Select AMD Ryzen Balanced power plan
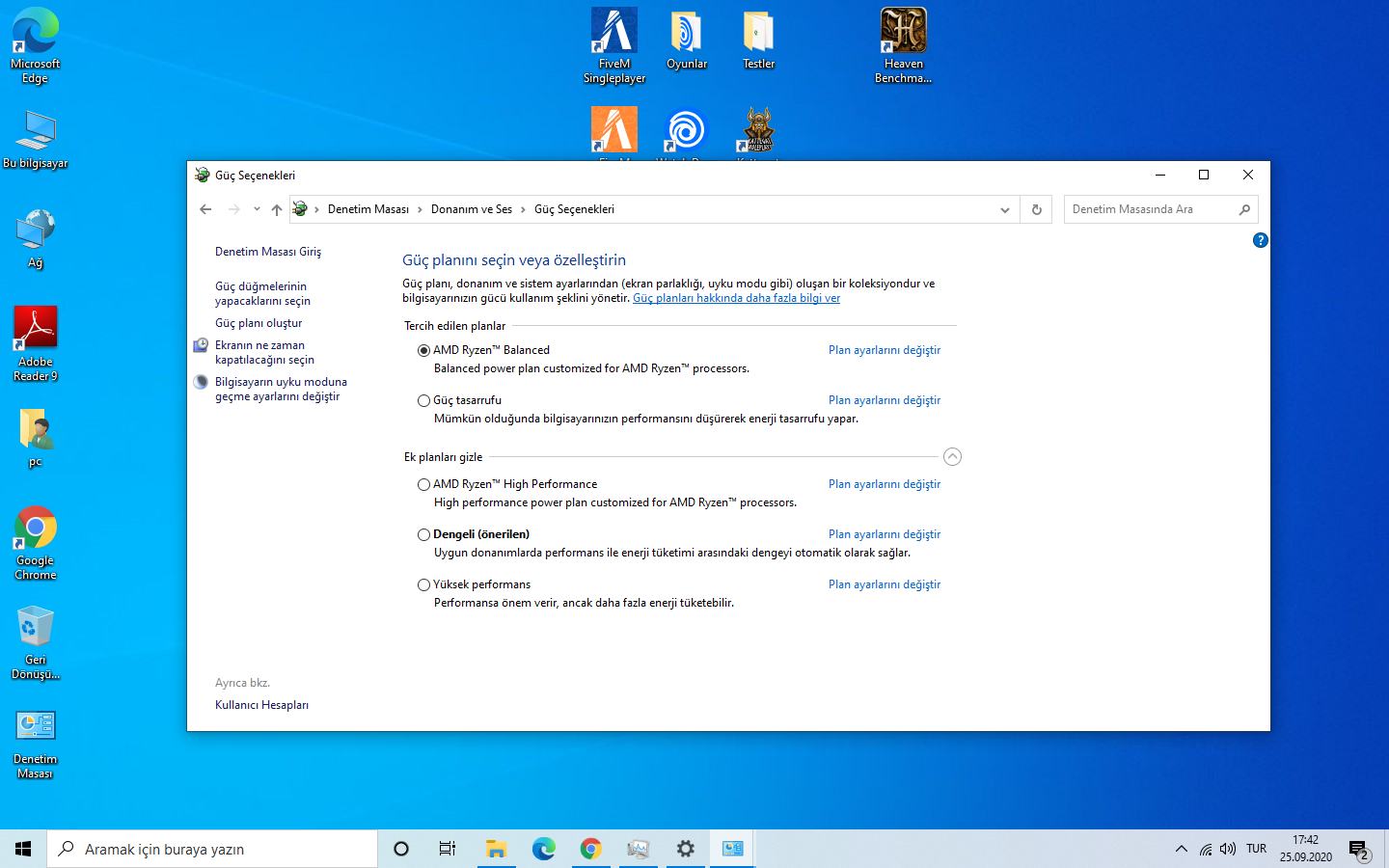Viewport: 1389px width, 868px height. (x=423, y=350)
